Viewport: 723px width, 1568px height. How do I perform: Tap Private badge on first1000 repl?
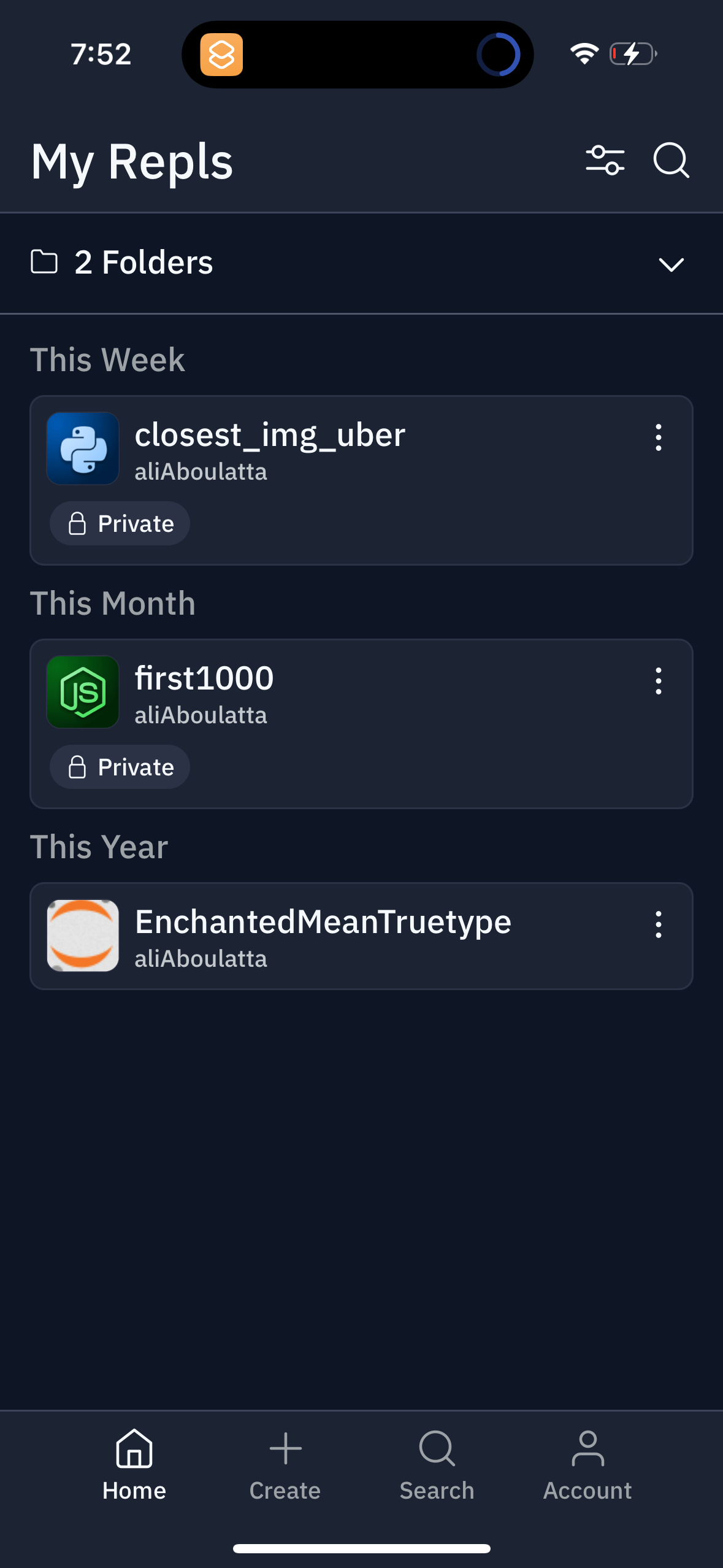[x=120, y=767]
